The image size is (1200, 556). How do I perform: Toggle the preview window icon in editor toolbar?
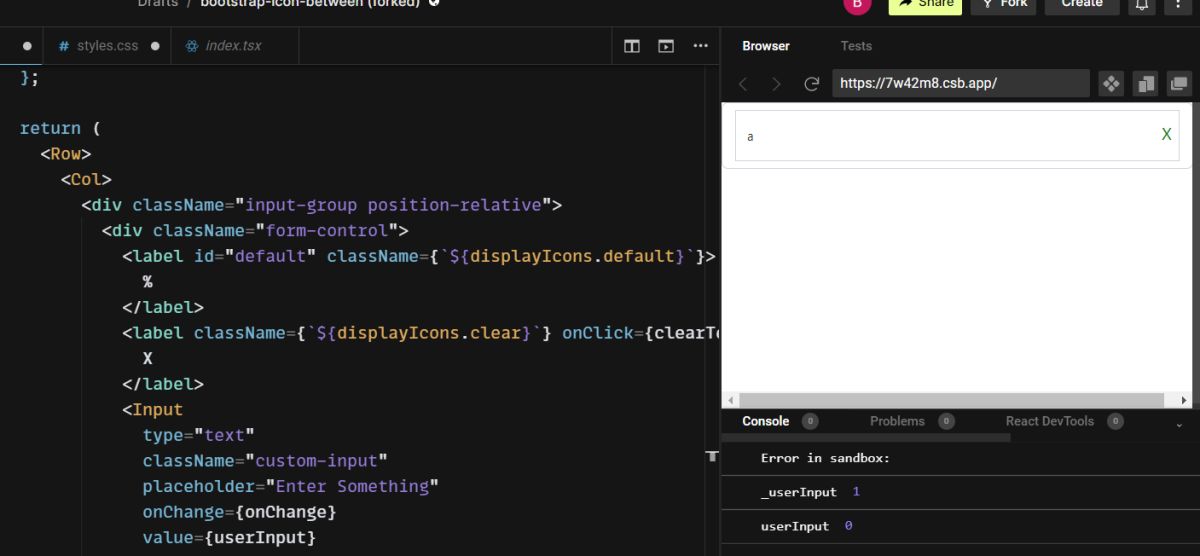666,46
